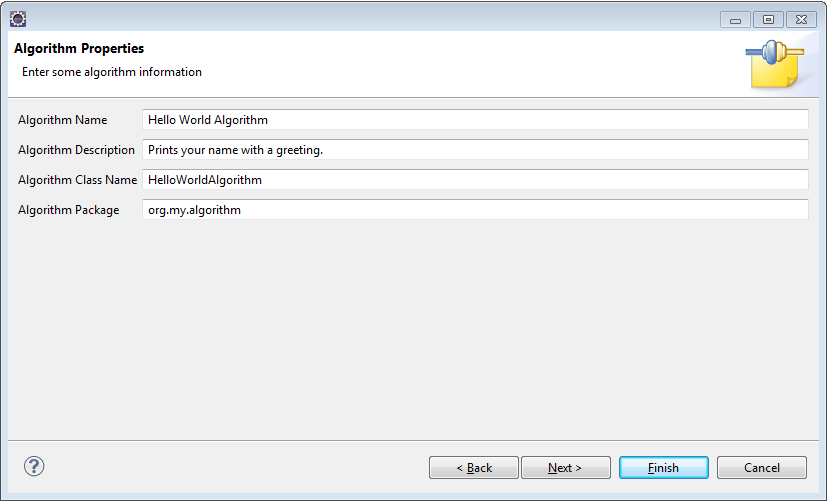Image resolution: width=827 pixels, height=502 pixels.
Task: Cancel the algorithm wizard
Action: [762, 468]
